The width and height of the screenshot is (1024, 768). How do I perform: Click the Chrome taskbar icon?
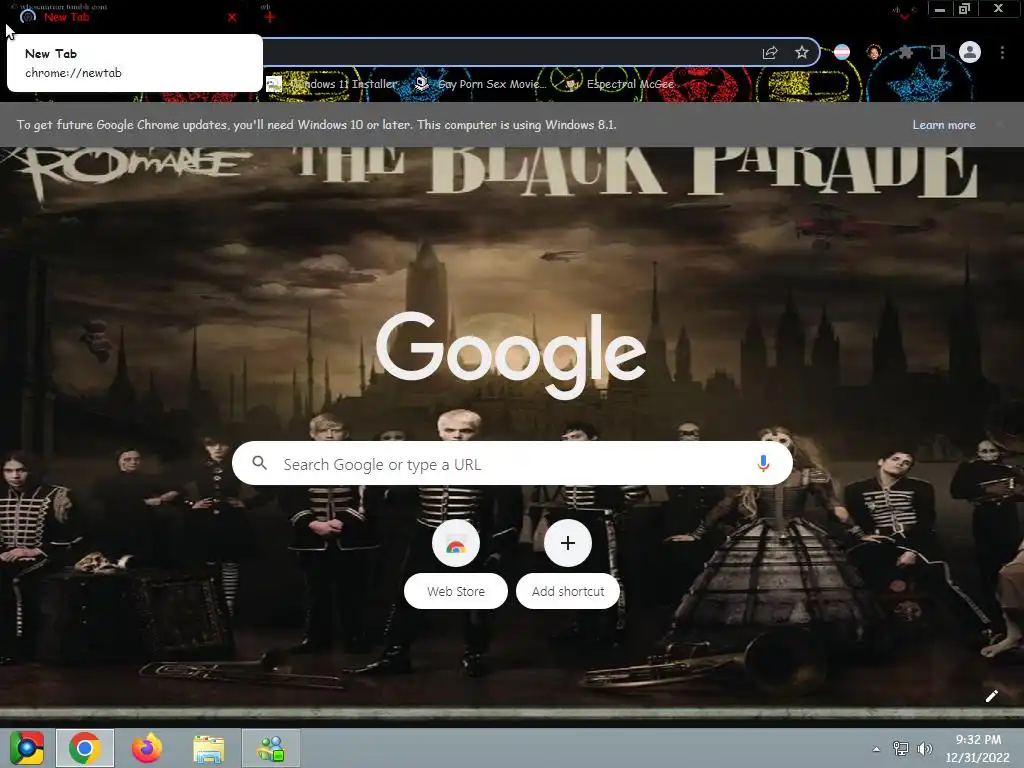(x=85, y=748)
